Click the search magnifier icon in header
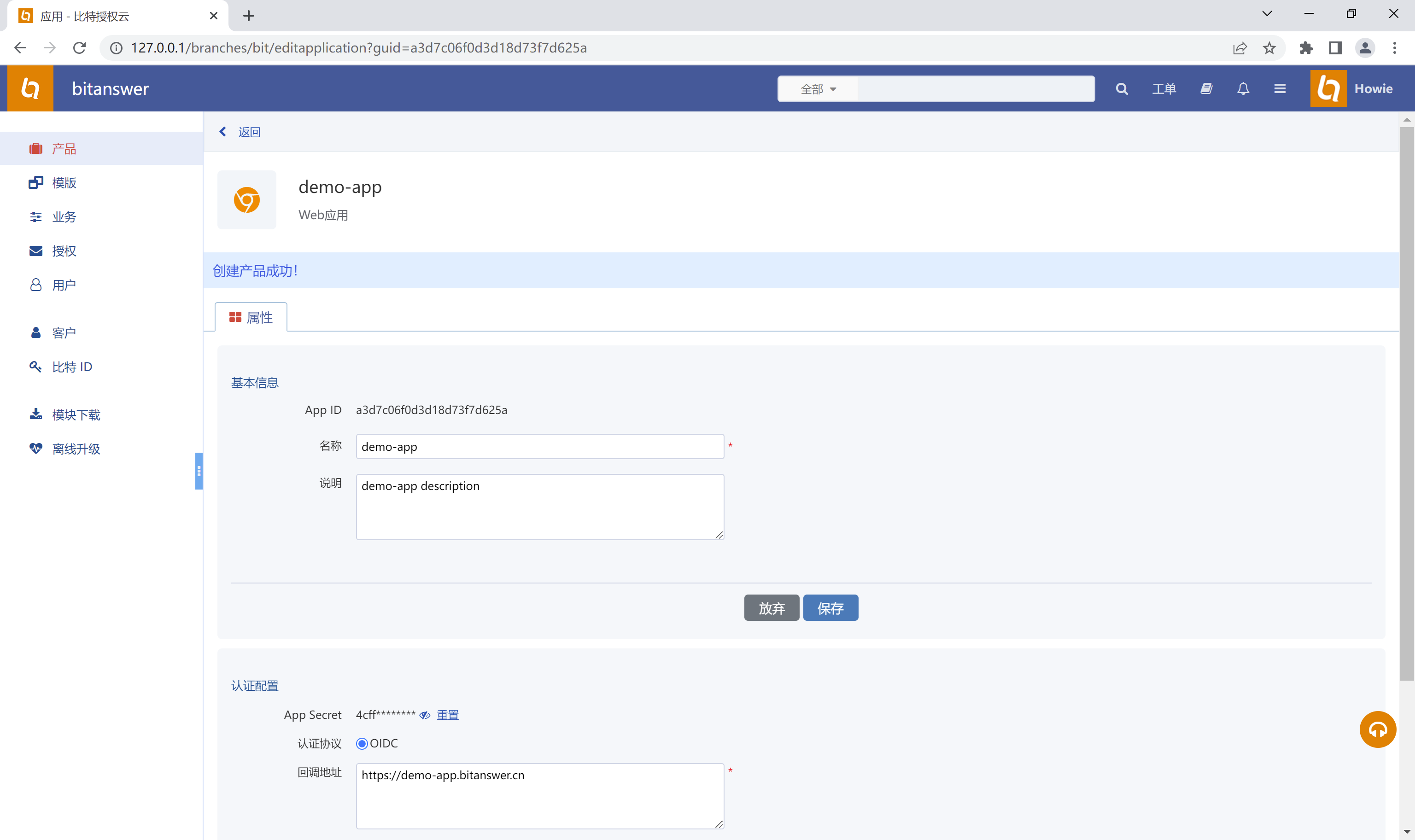Image resolution: width=1415 pixels, height=840 pixels. point(1121,89)
